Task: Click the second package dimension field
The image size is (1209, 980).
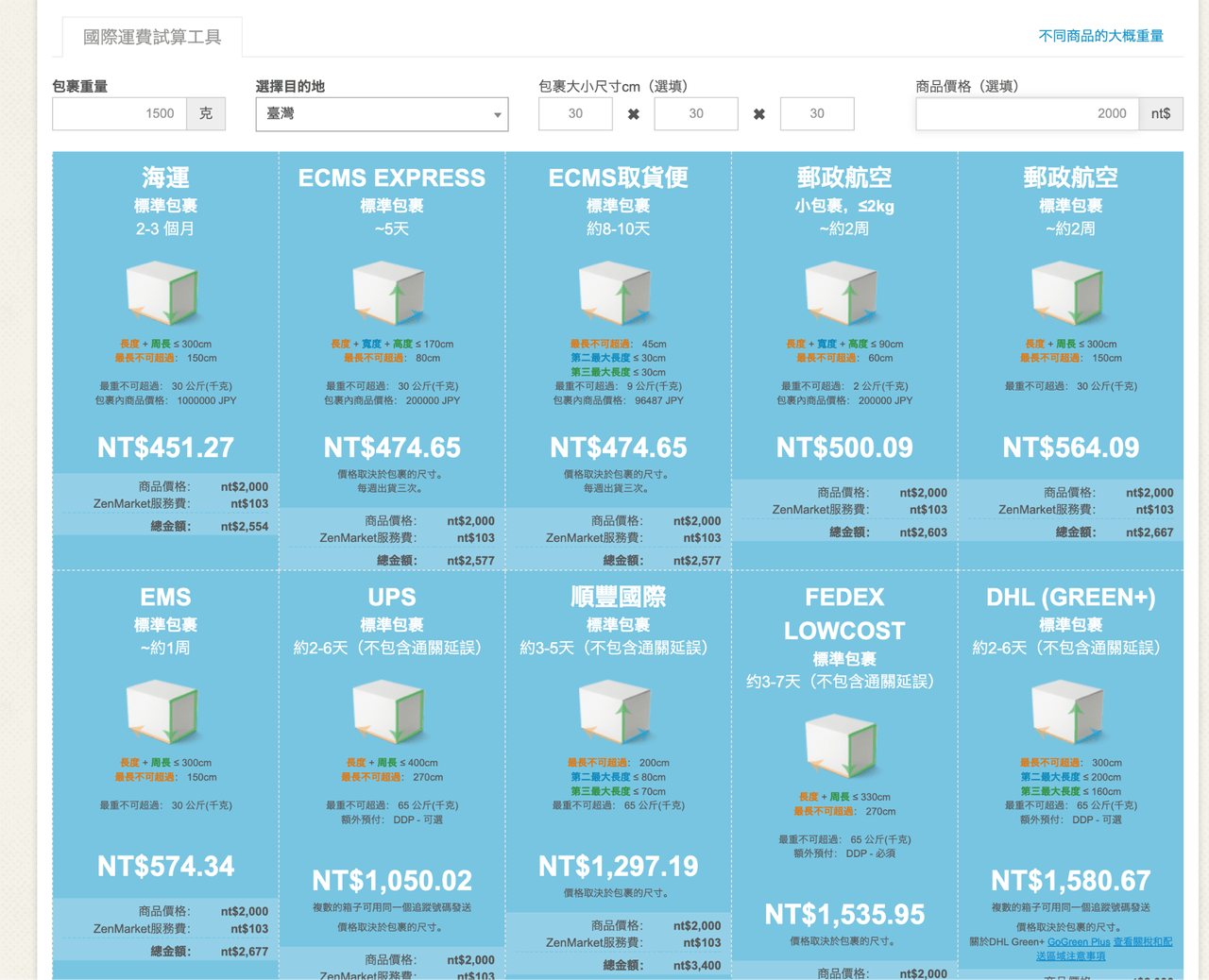Action: pyautogui.click(x=696, y=113)
